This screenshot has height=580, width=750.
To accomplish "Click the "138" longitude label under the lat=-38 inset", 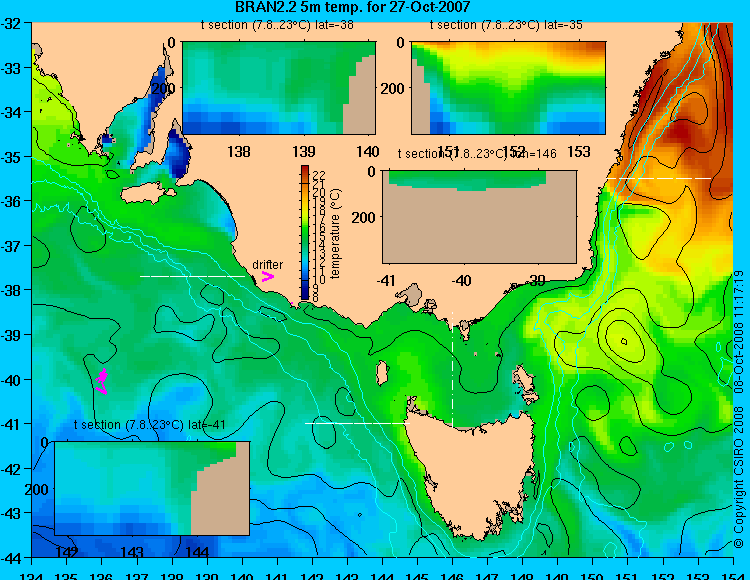I will pyautogui.click(x=239, y=152).
